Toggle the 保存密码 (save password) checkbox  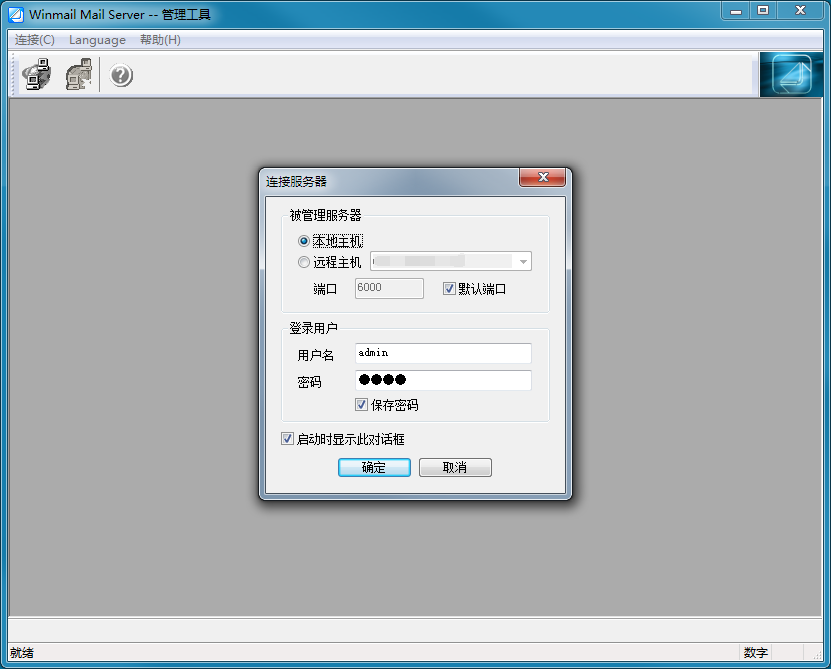point(362,404)
